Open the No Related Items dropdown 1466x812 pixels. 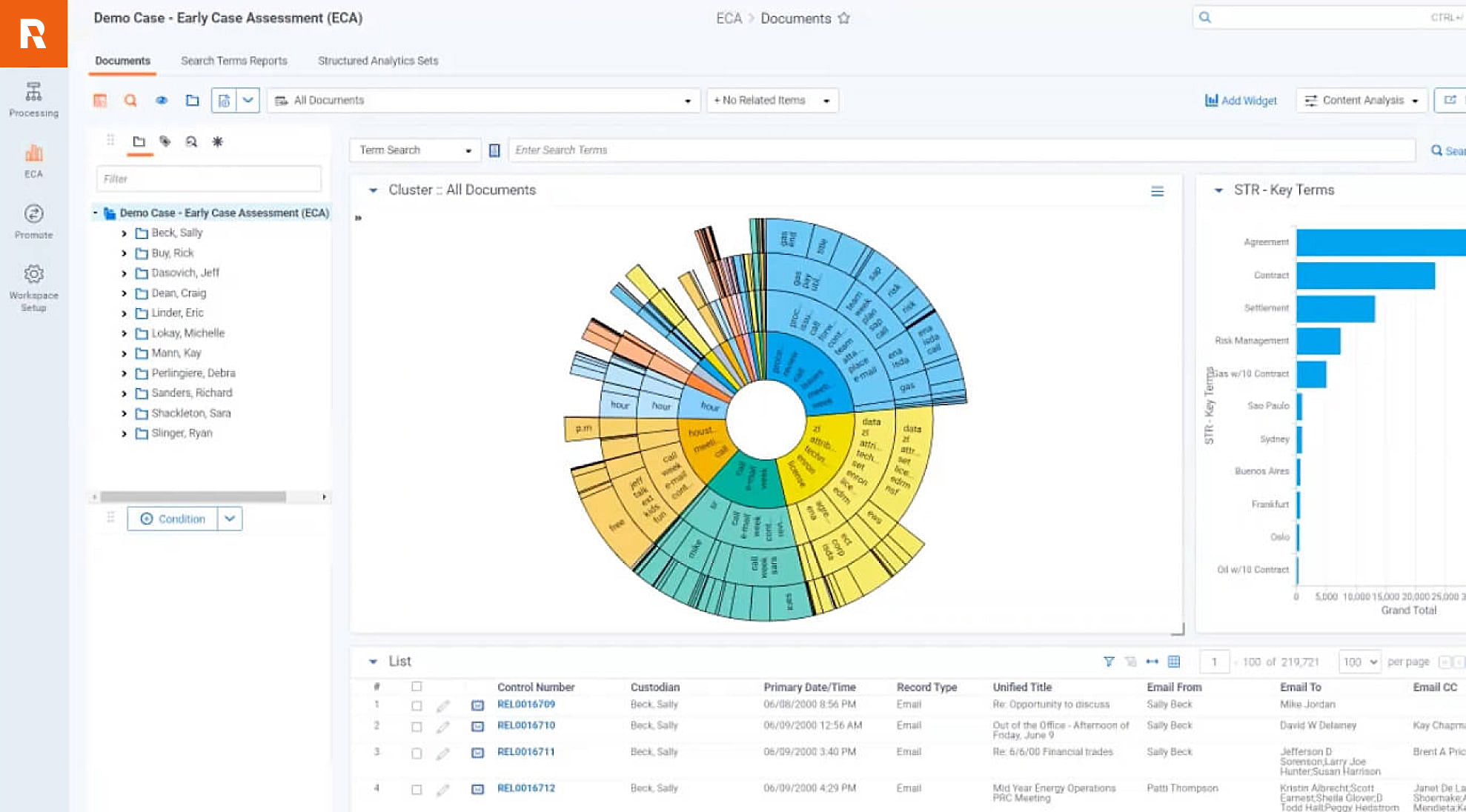coord(826,100)
